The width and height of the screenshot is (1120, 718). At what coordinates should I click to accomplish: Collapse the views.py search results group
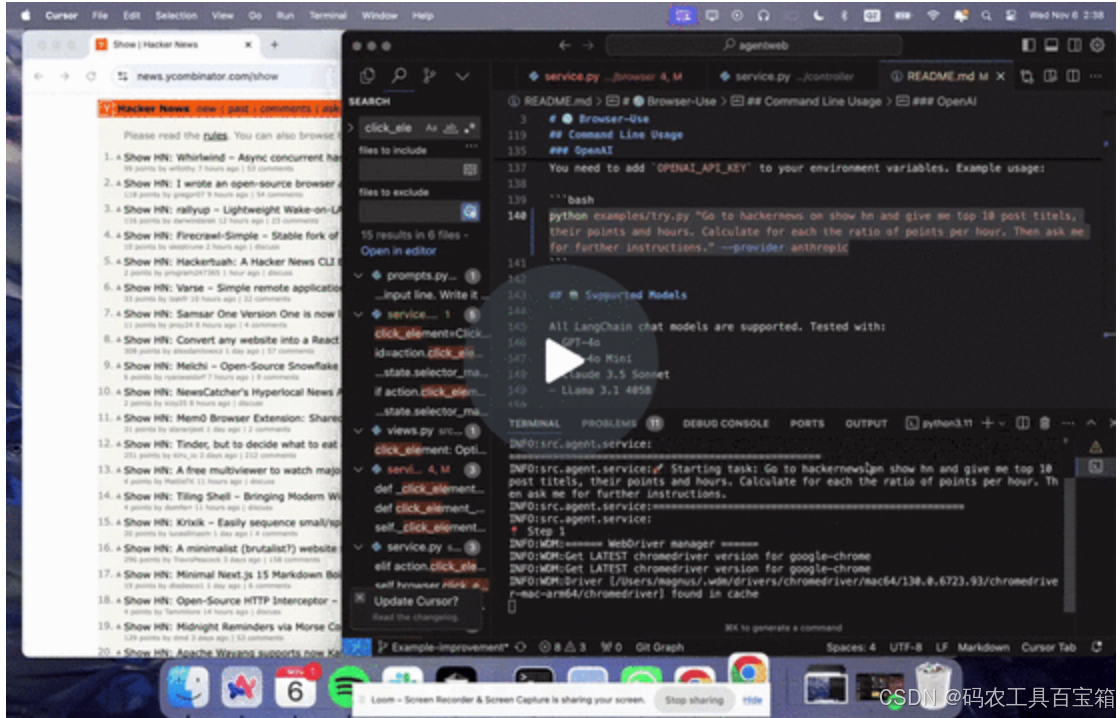click(359, 431)
